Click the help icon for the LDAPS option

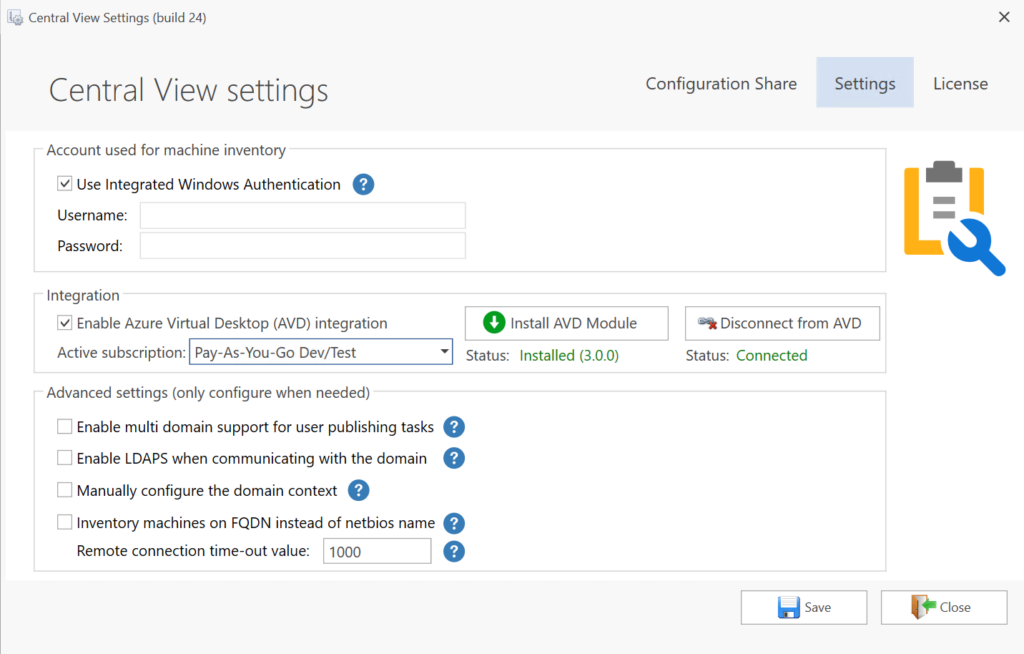tap(453, 458)
